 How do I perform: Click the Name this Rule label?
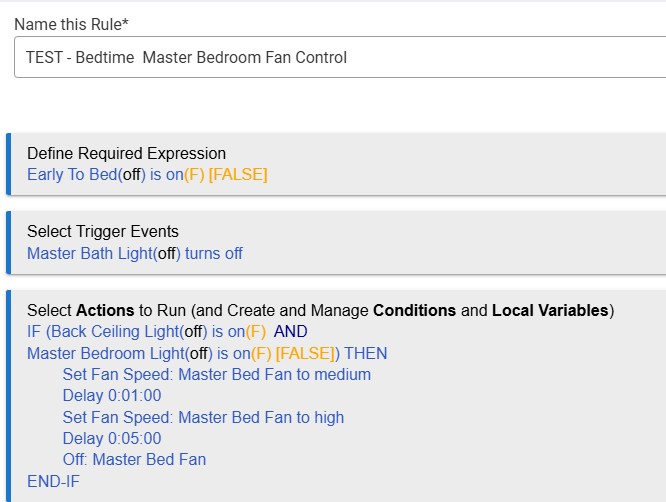click(x=71, y=24)
